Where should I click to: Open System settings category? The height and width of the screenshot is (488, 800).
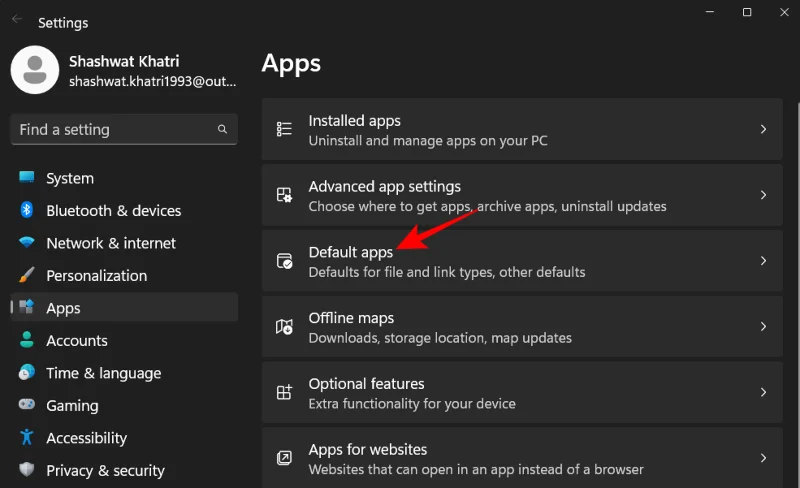[124, 178]
